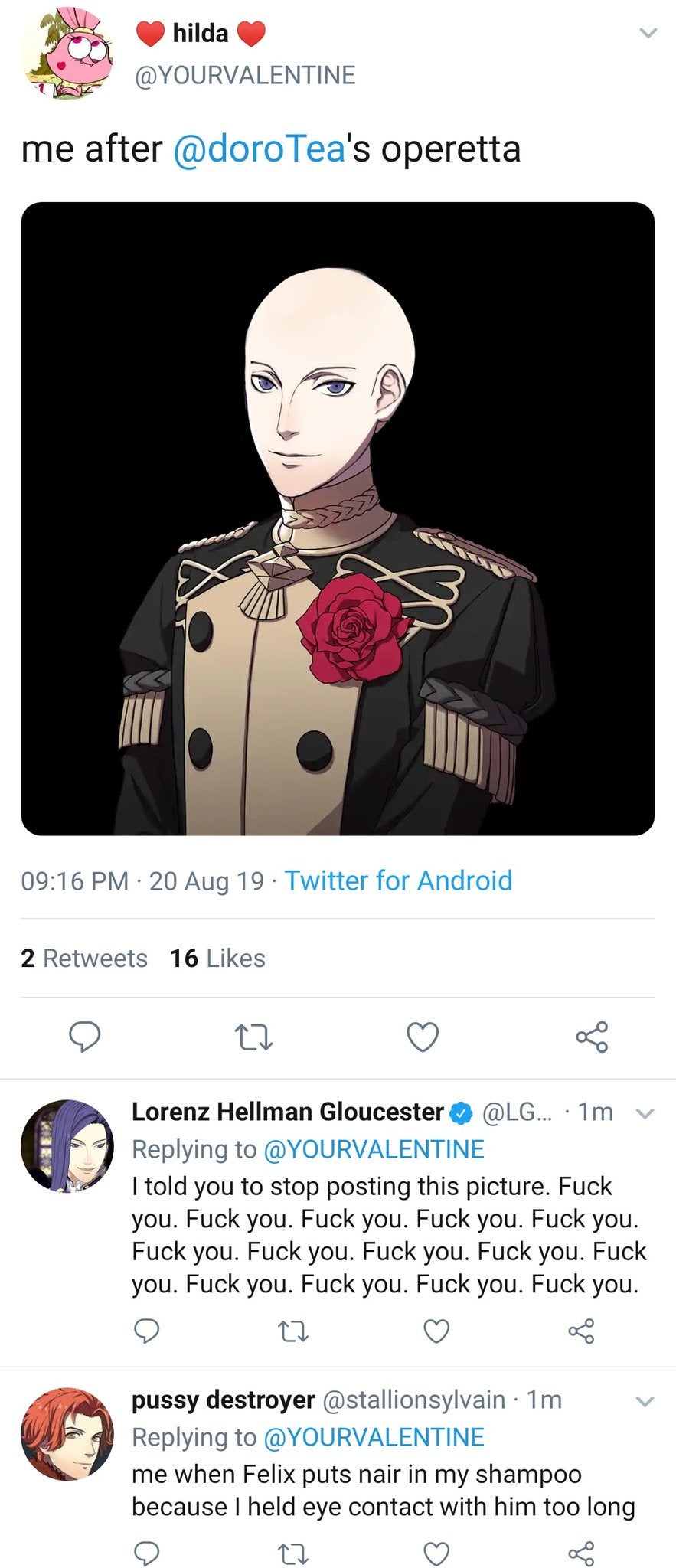676x1568 pixels.
Task: Share hilda's main tweet
Action: [591, 1037]
